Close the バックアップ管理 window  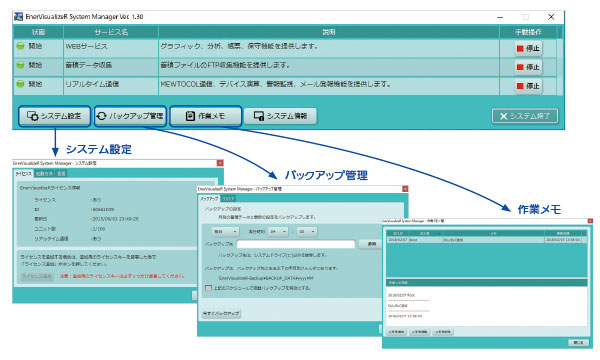(x=405, y=189)
